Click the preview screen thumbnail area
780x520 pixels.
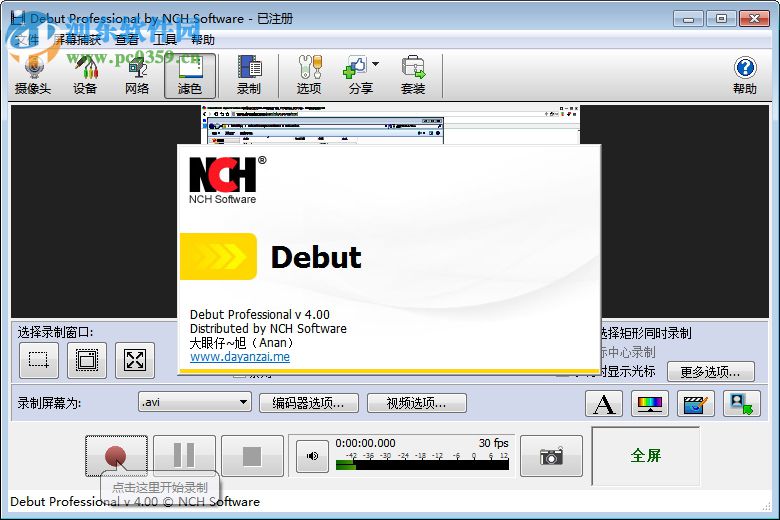point(390,125)
